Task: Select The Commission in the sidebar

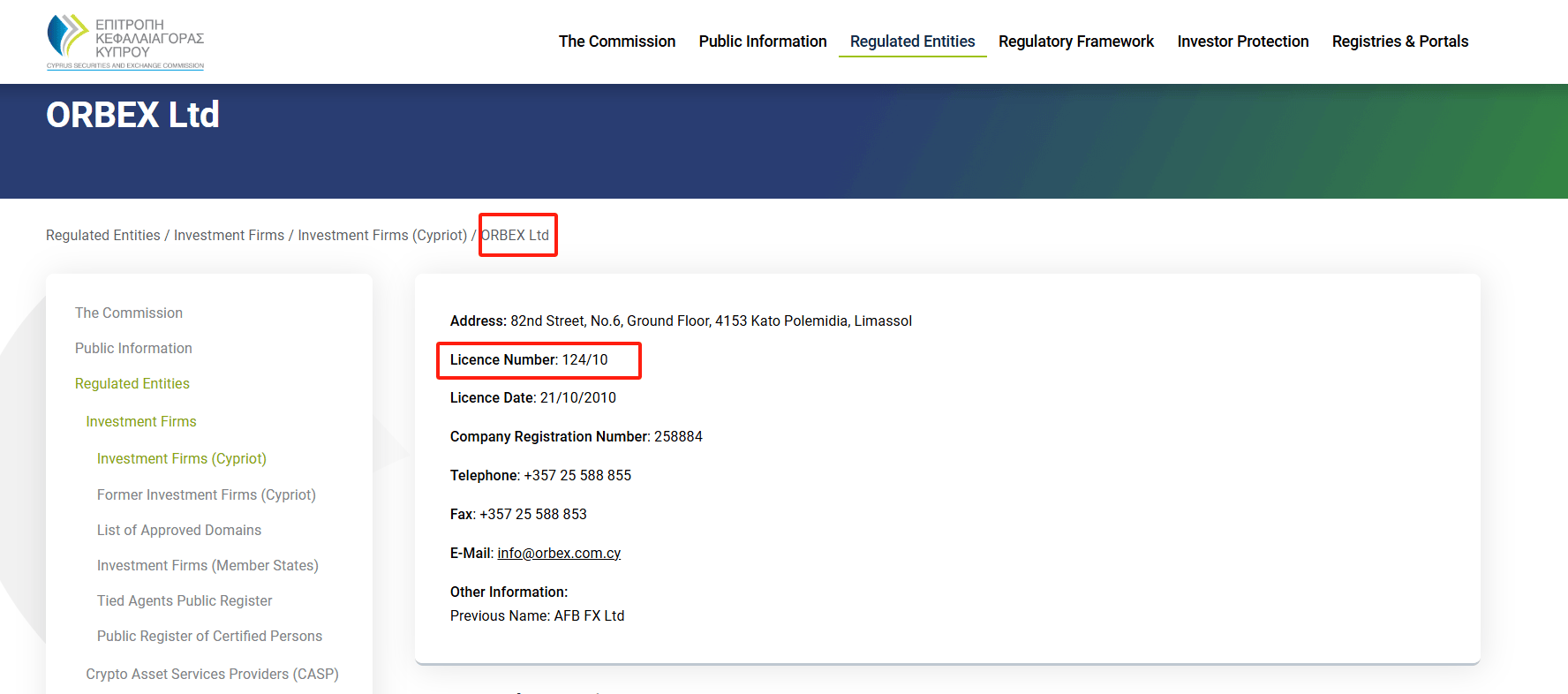Action: 129,313
